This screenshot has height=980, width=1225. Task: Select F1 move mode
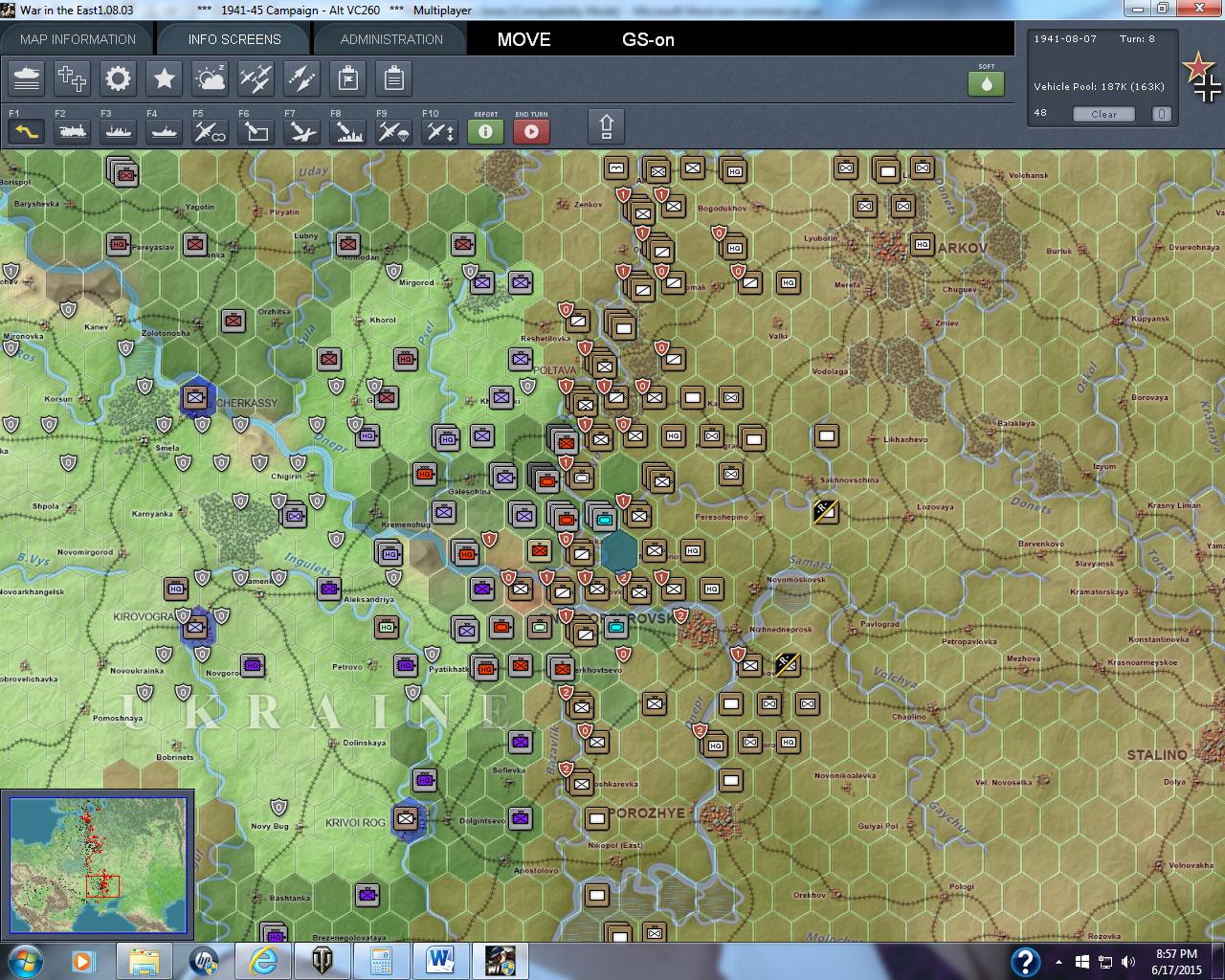pyautogui.click(x=26, y=131)
